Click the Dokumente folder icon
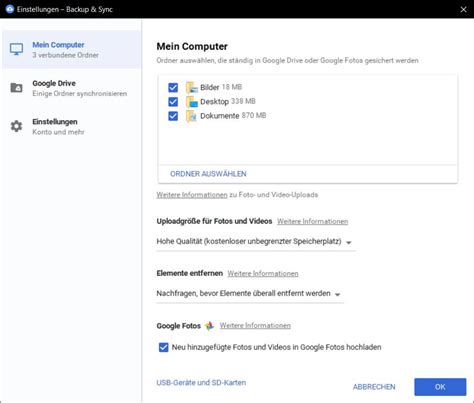The image size is (474, 403). (192, 116)
